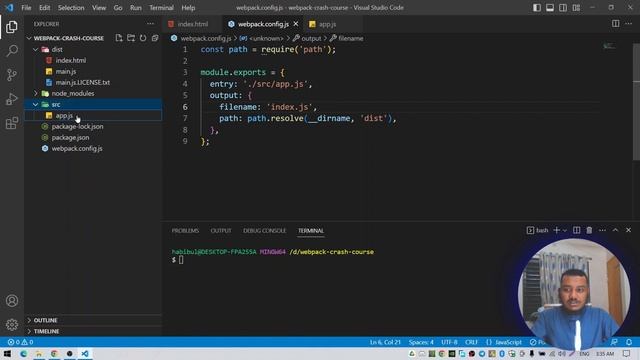Open Customize Layout icon
The width and height of the screenshot is (640, 360).
(x=576, y=7)
